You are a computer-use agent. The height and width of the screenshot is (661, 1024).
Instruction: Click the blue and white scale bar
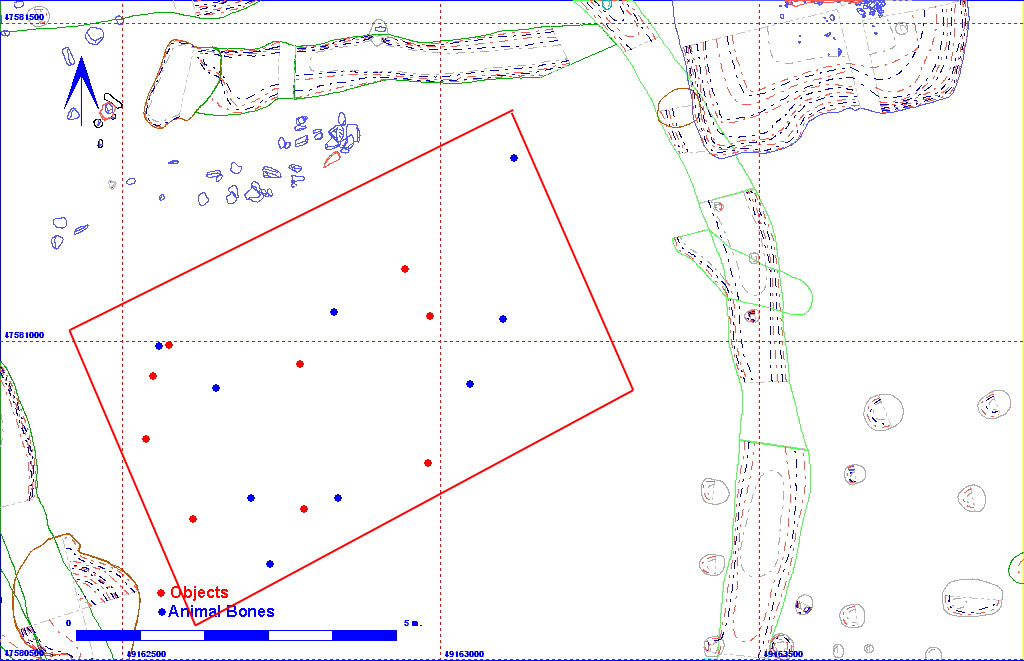click(x=236, y=635)
